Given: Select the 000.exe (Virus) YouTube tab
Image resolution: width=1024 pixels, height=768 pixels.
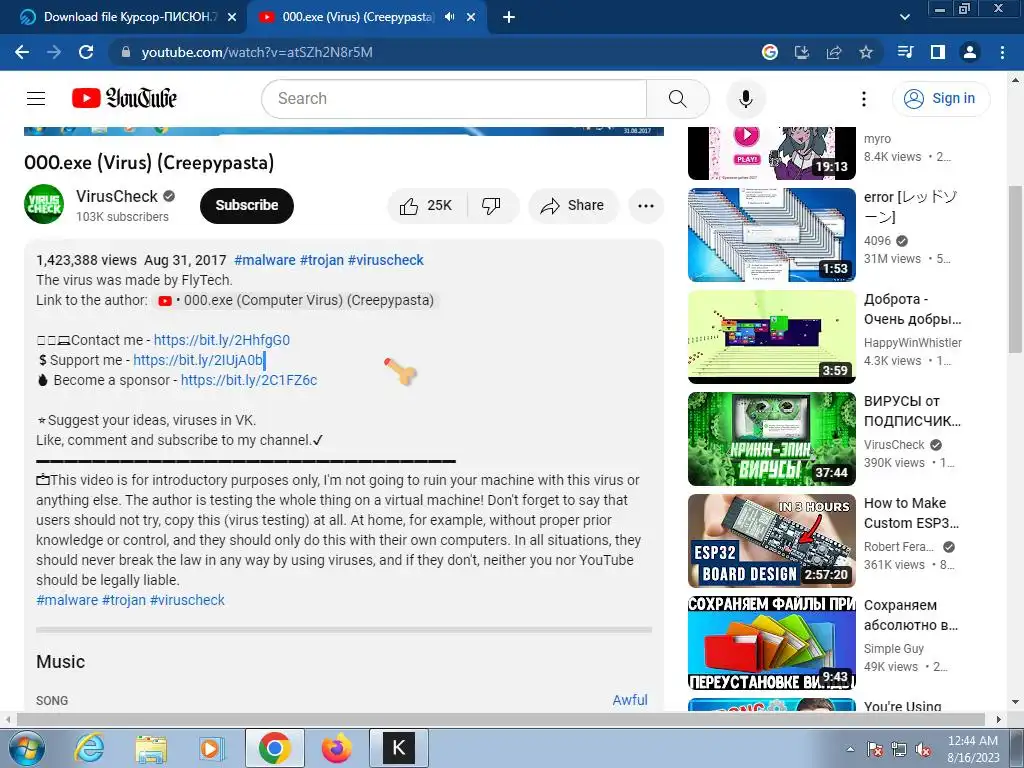Looking at the screenshot, I should (356, 17).
